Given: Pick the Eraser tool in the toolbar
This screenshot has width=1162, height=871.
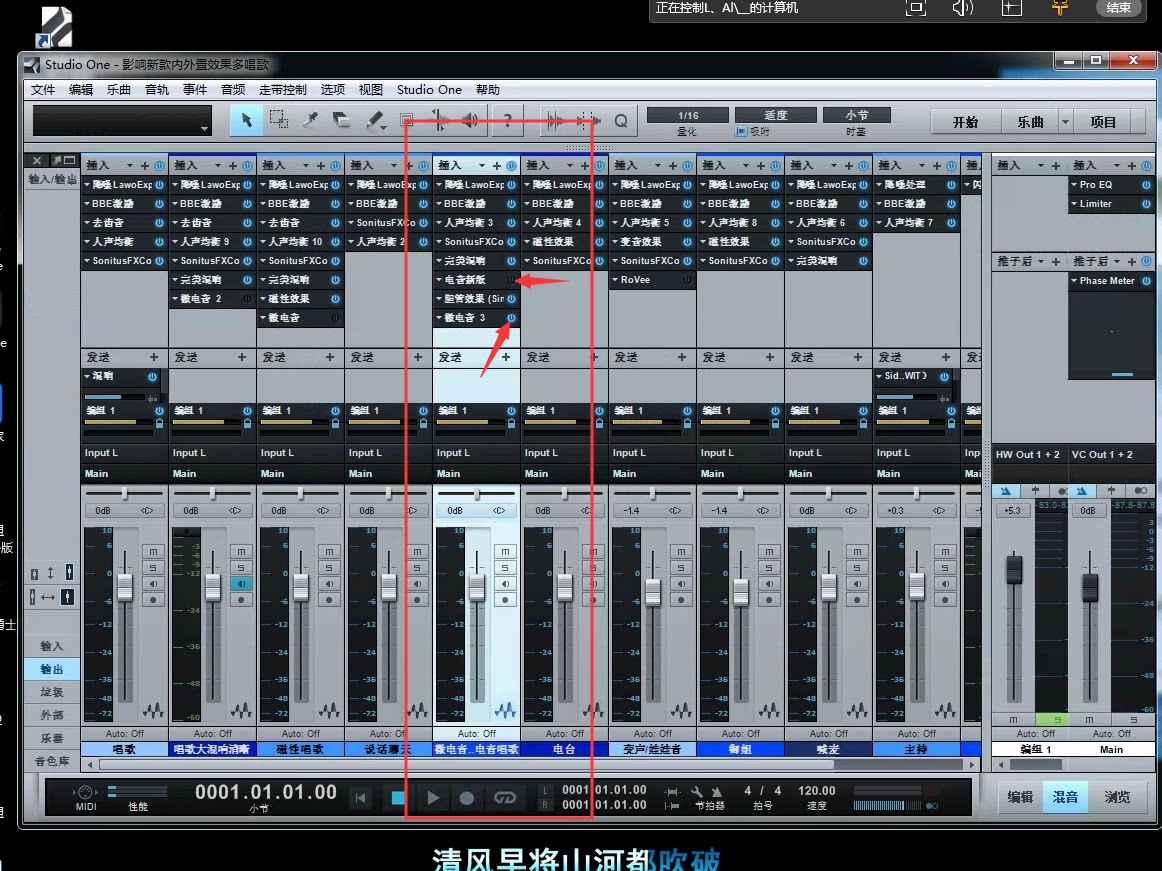Looking at the screenshot, I should tap(341, 120).
